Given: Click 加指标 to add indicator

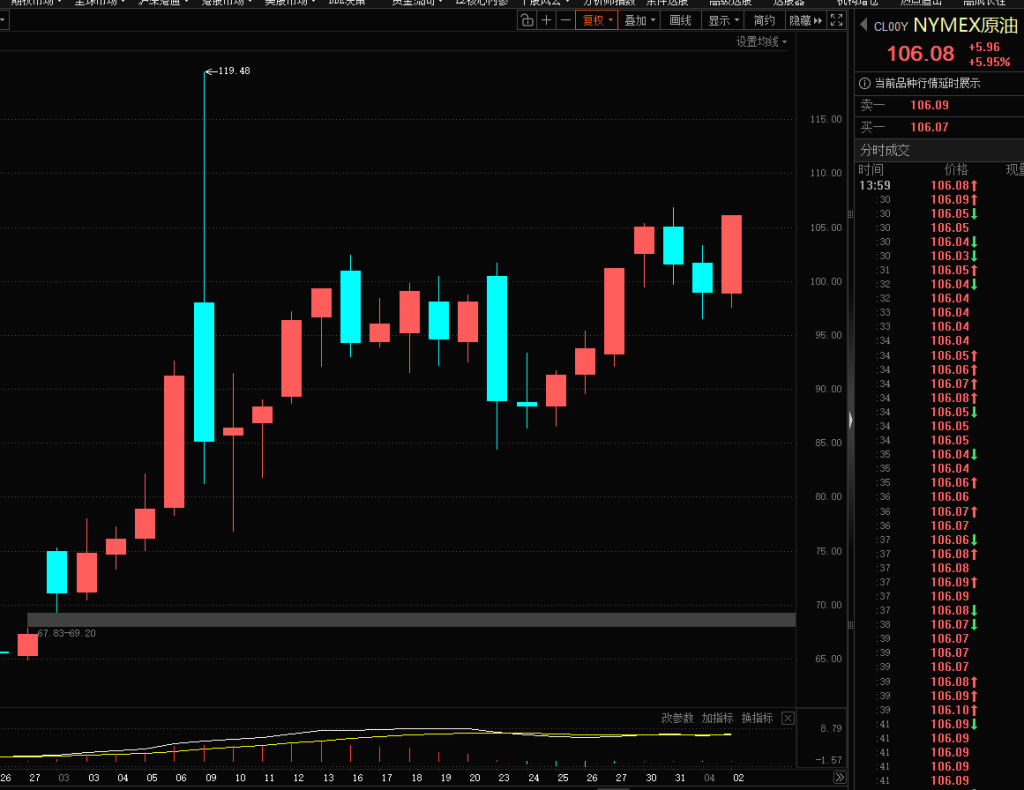Looking at the screenshot, I should [716, 718].
